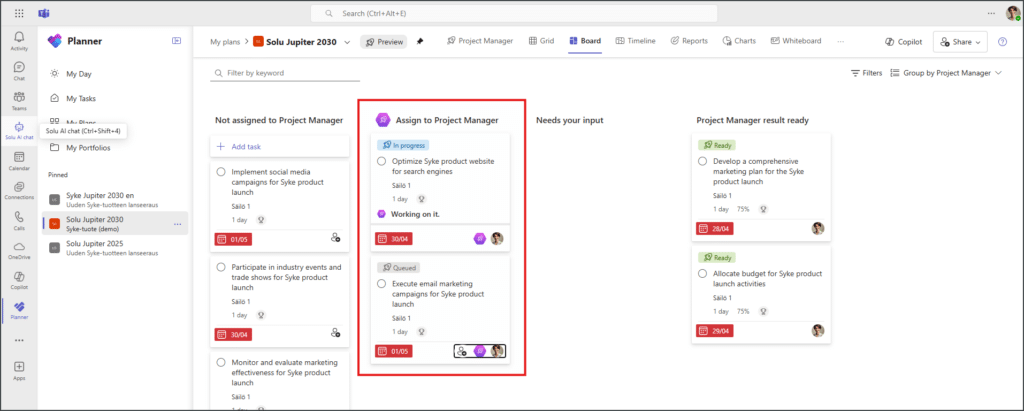Assign people on Implement social media task
This screenshot has height=411, width=1024.
point(336,238)
